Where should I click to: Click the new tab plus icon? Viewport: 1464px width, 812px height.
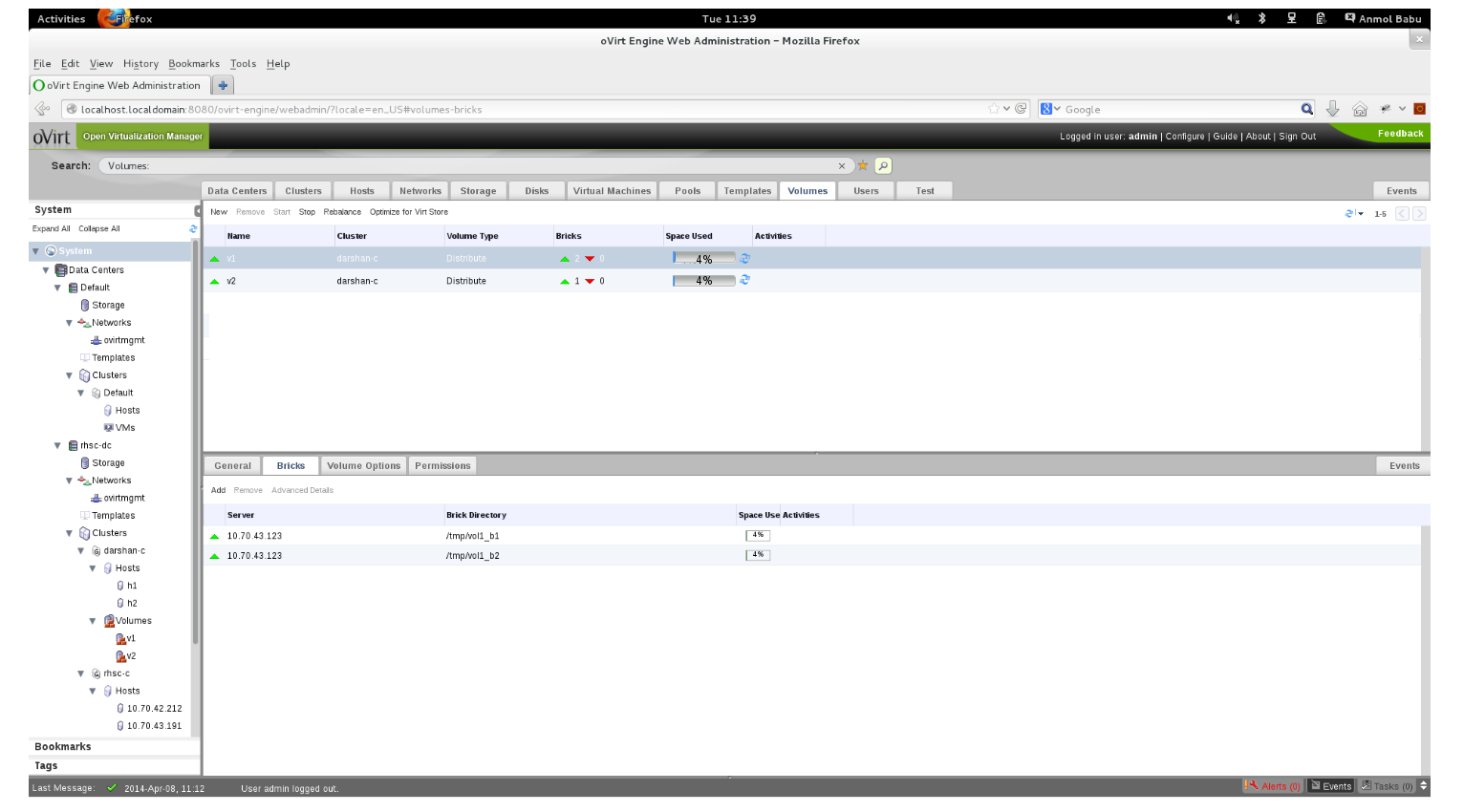(x=223, y=85)
